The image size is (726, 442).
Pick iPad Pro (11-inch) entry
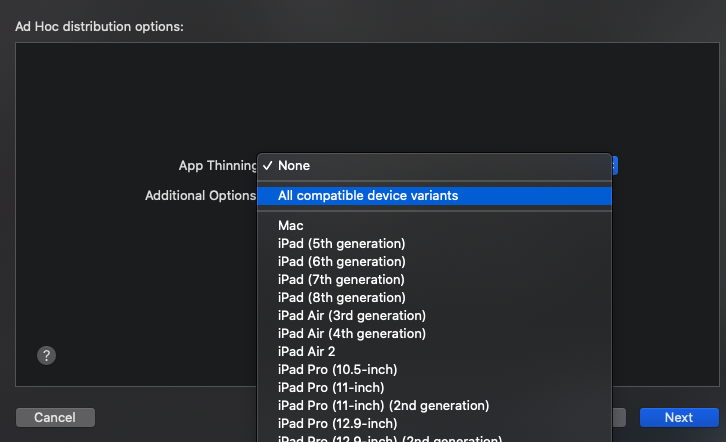tap(434, 388)
